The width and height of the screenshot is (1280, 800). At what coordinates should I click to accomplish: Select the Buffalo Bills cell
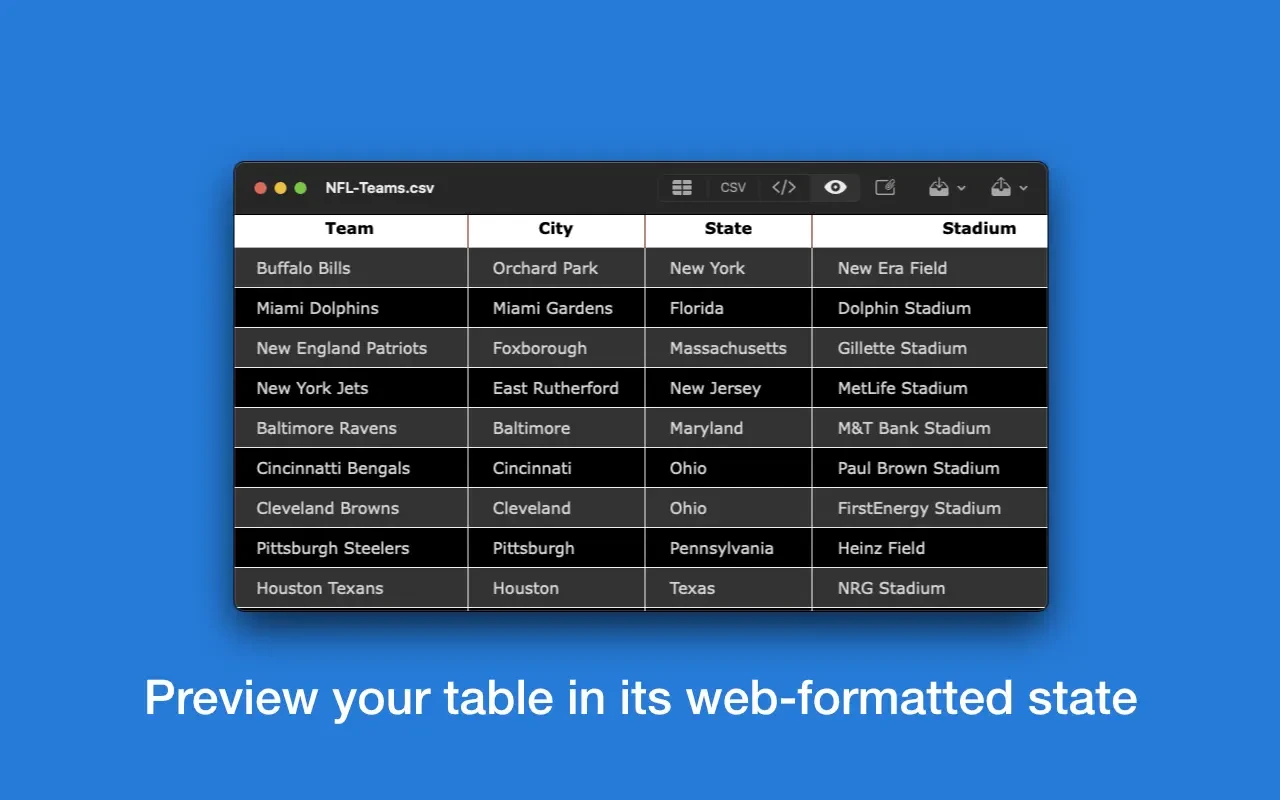pyautogui.click(x=303, y=268)
